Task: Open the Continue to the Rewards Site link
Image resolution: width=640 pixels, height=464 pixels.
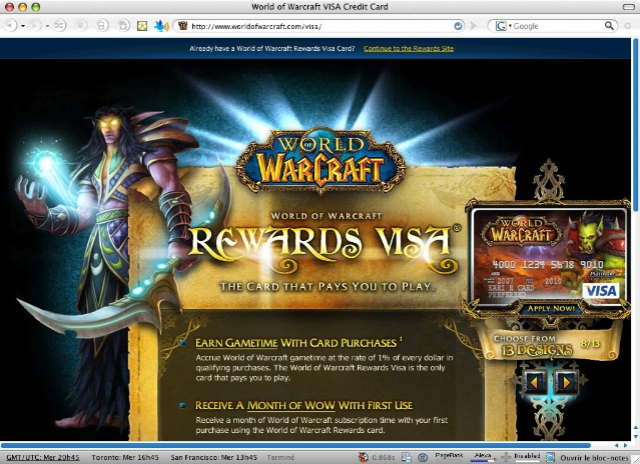Action: click(407, 47)
